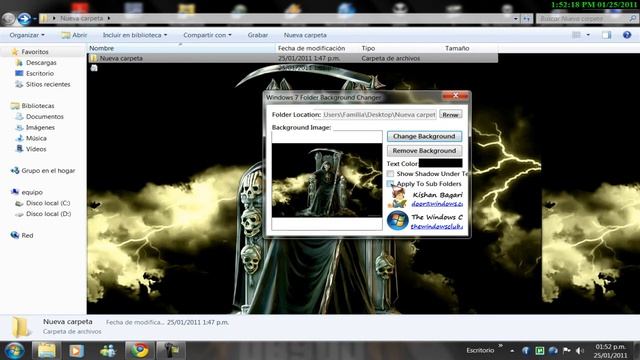Open the black Text Color swatch
This screenshot has height=360, width=640.
[x=440, y=163]
